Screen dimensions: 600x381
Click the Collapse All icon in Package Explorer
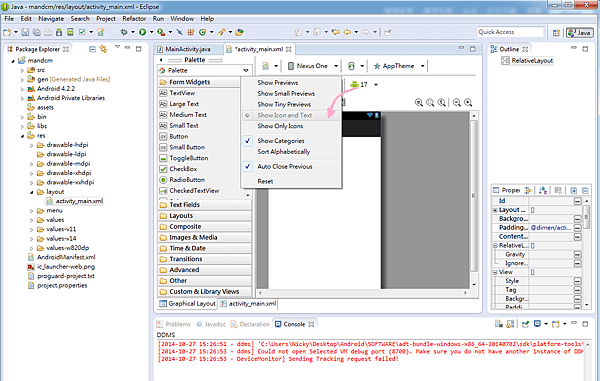[92, 49]
